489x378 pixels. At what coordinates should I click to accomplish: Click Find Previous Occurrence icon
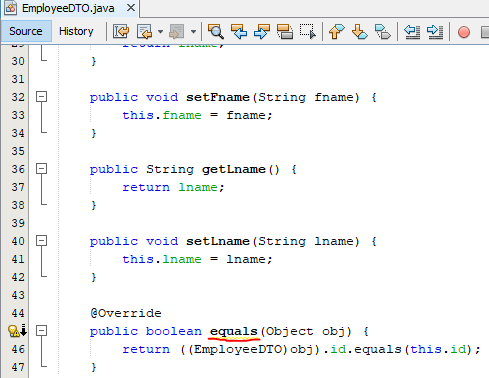[x=239, y=32]
